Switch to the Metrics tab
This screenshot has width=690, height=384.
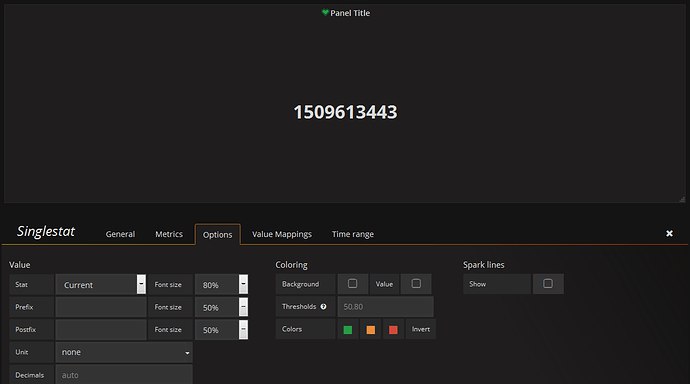pyautogui.click(x=169, y=234)
